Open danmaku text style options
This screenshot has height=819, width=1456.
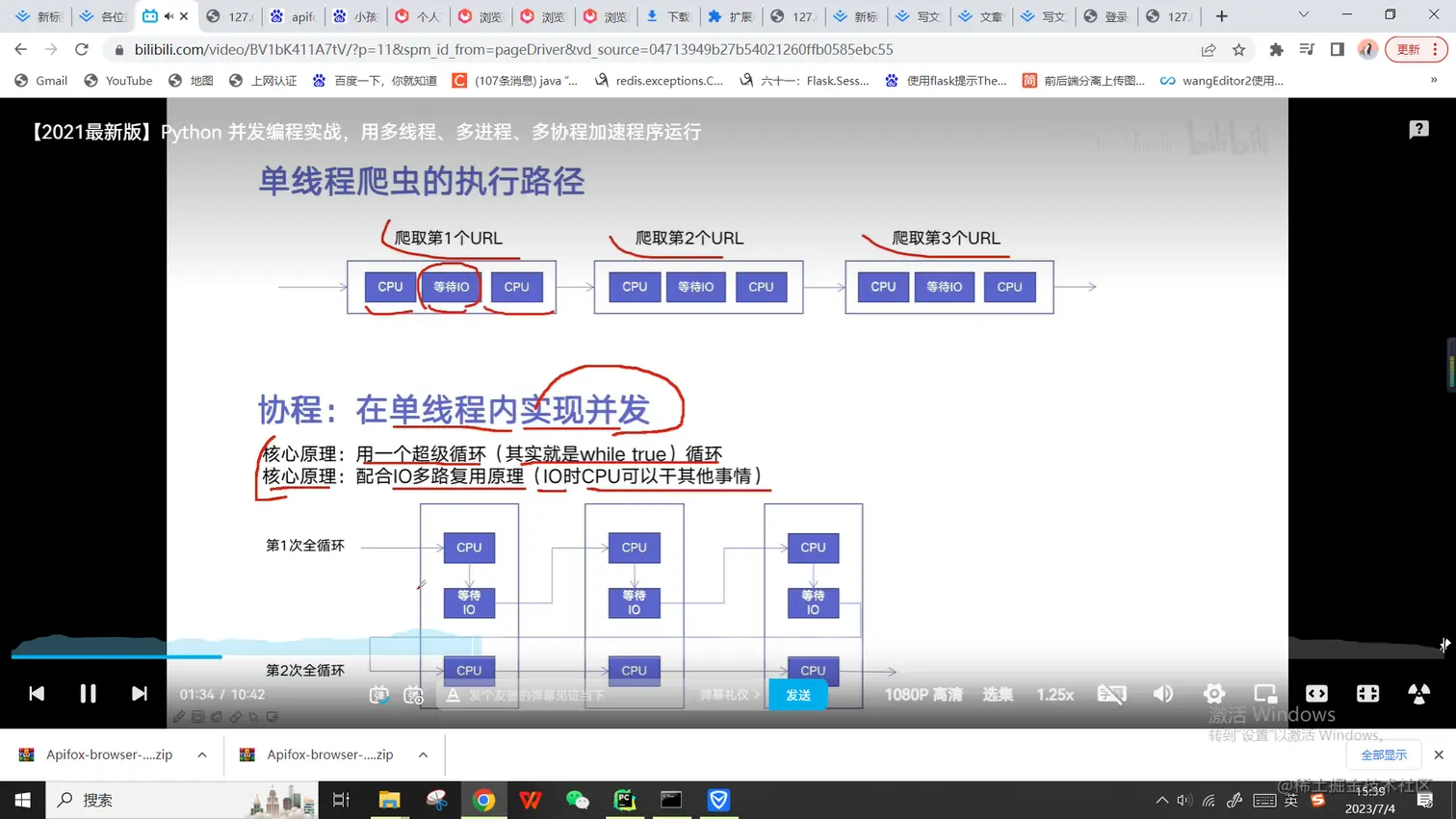pyautogui.click(x=453, y=695)
